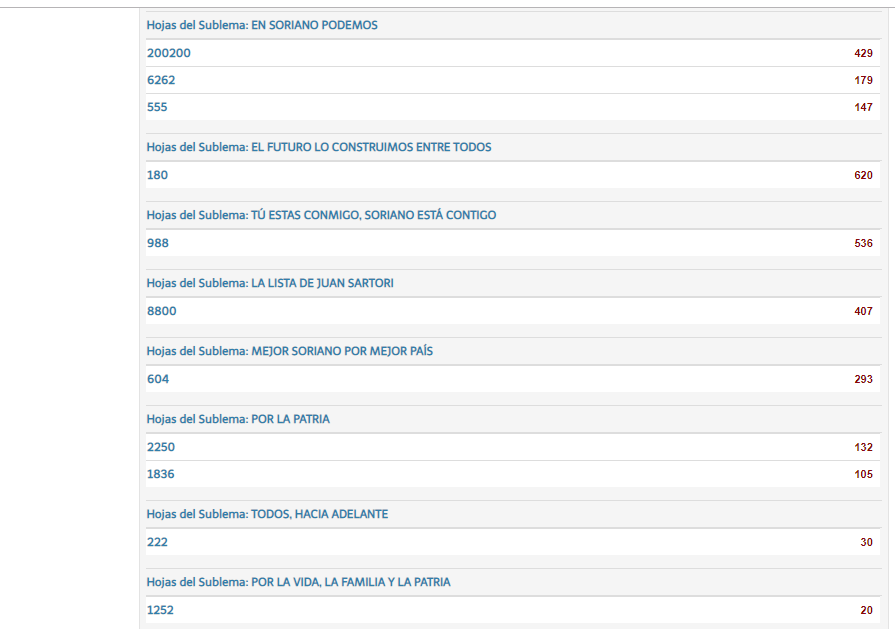Click MEJOR SORIANO POR MEJOR PAÍS header
Screen dimensions: 895x629
[289, 351]
